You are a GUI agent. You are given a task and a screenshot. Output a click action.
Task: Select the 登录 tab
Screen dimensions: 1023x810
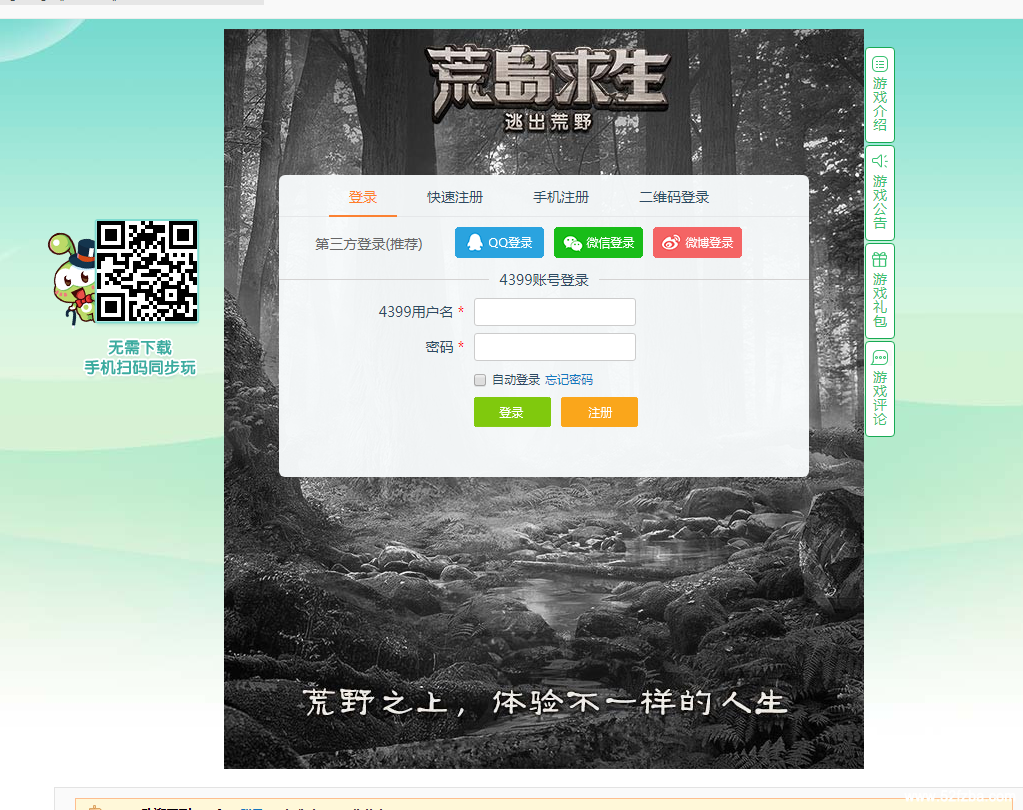pyautogui.click(x=363, y=197)
